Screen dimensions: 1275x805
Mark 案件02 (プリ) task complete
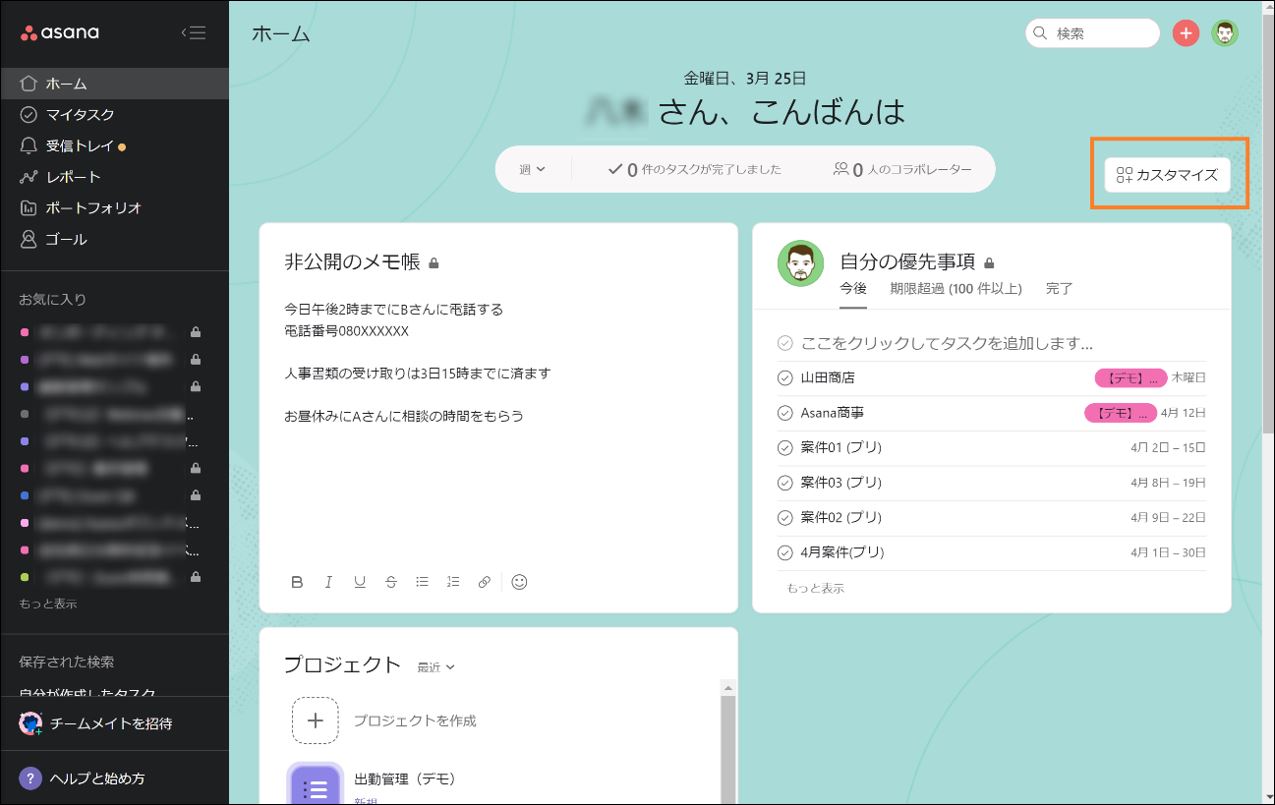tap(785, 518)
